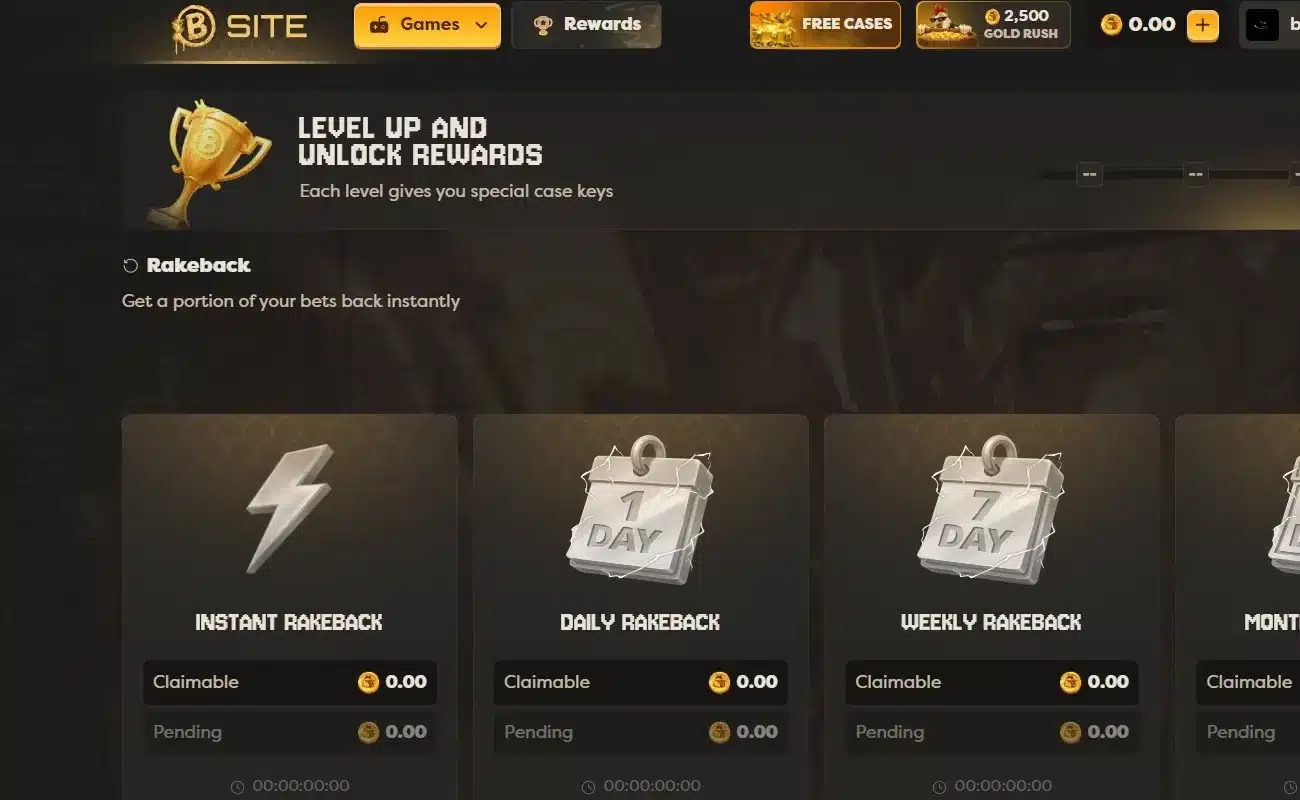Viewport: 1300px width, 800px height.
Task: Click the coin icon beside the 0.00 balance
Action: (1111, 25)
